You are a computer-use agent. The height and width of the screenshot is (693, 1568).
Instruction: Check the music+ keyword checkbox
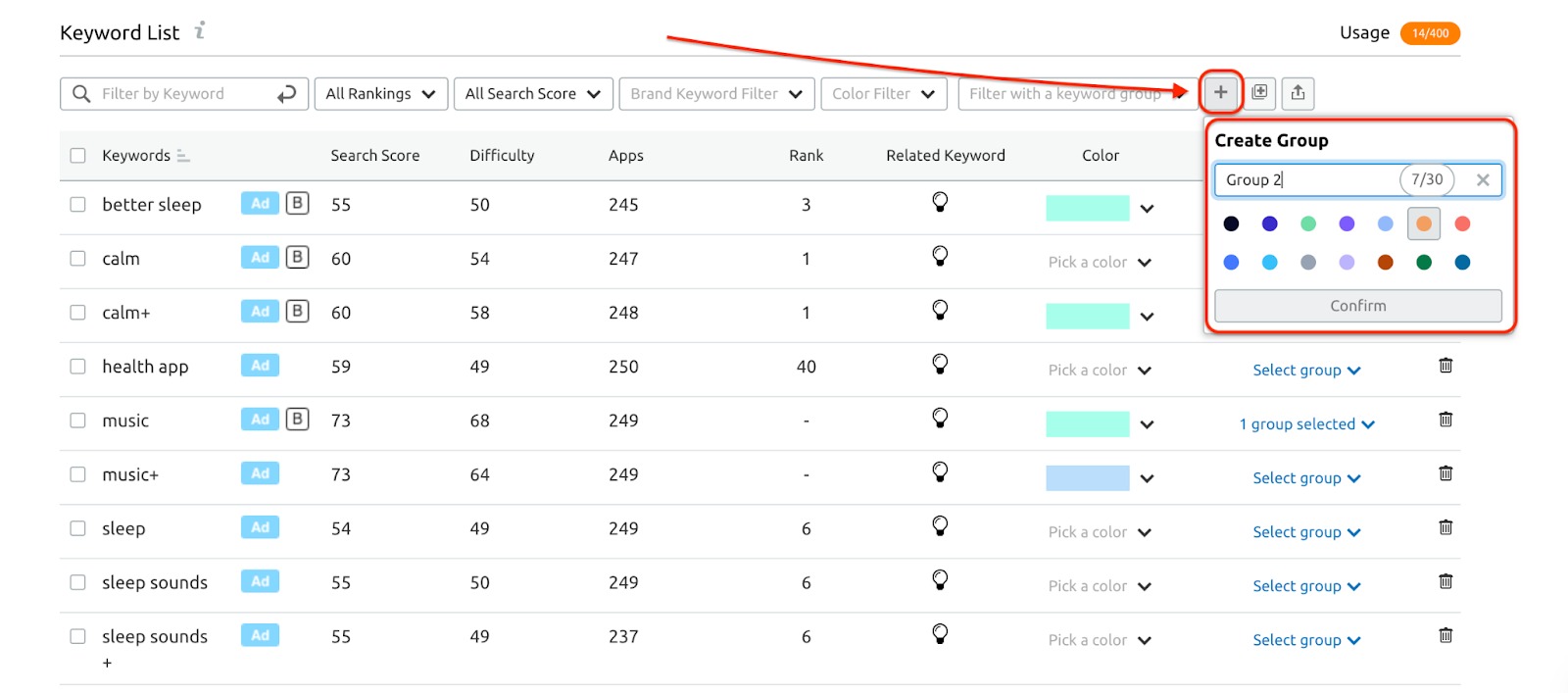pos(78,474)
